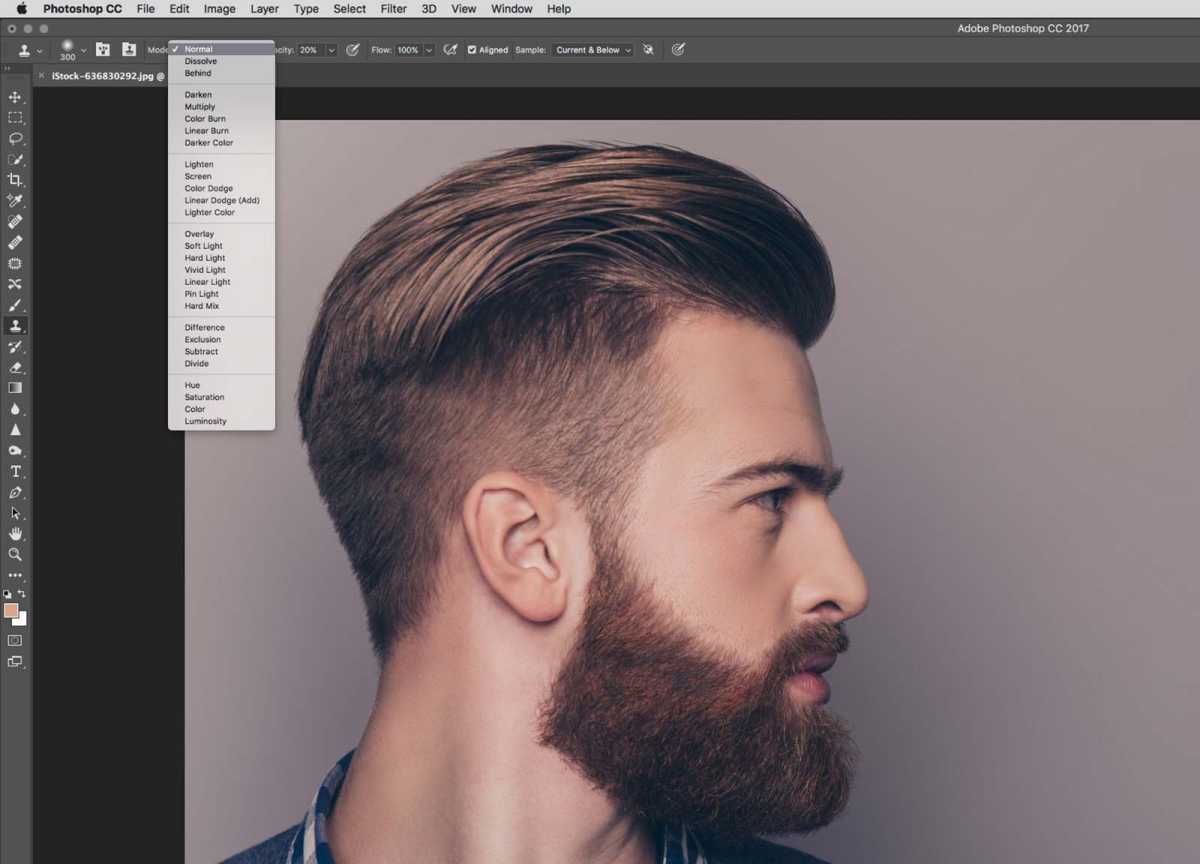Select the Eyedropper tool
Viewport: 1200px width, 864px height.
pos(15,201)
